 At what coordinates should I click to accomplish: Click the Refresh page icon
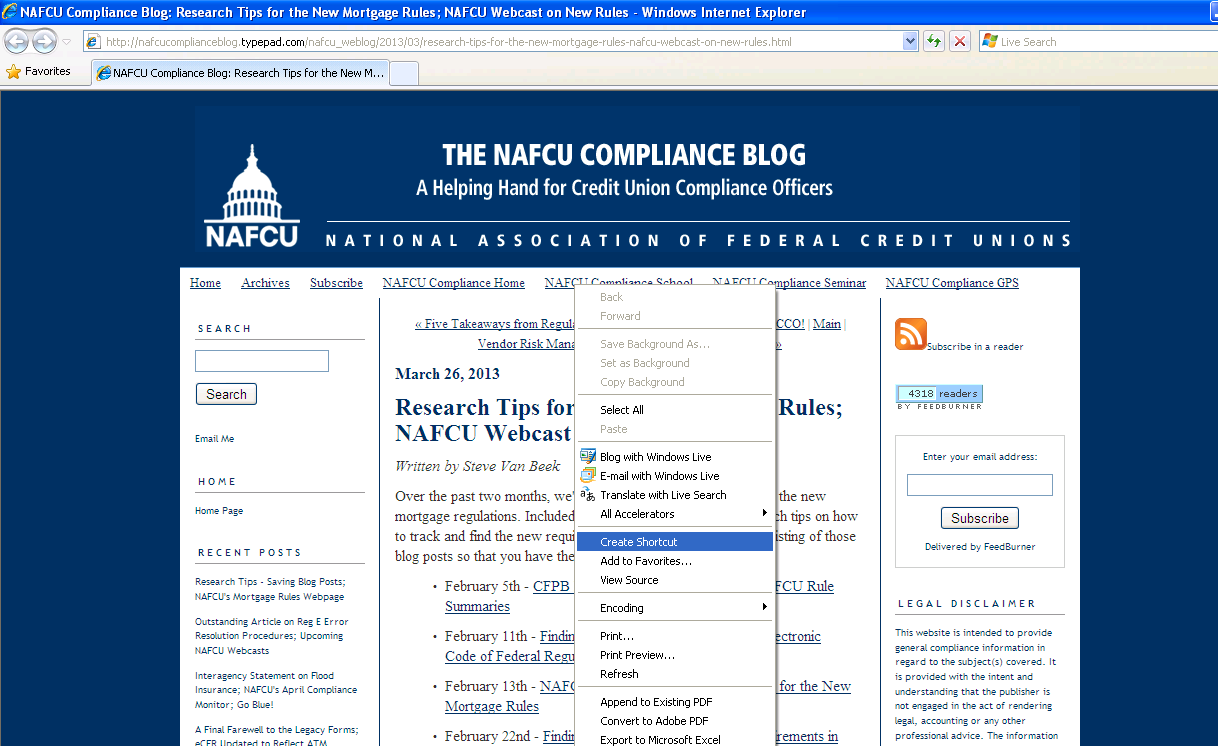[x=934, y=41]
